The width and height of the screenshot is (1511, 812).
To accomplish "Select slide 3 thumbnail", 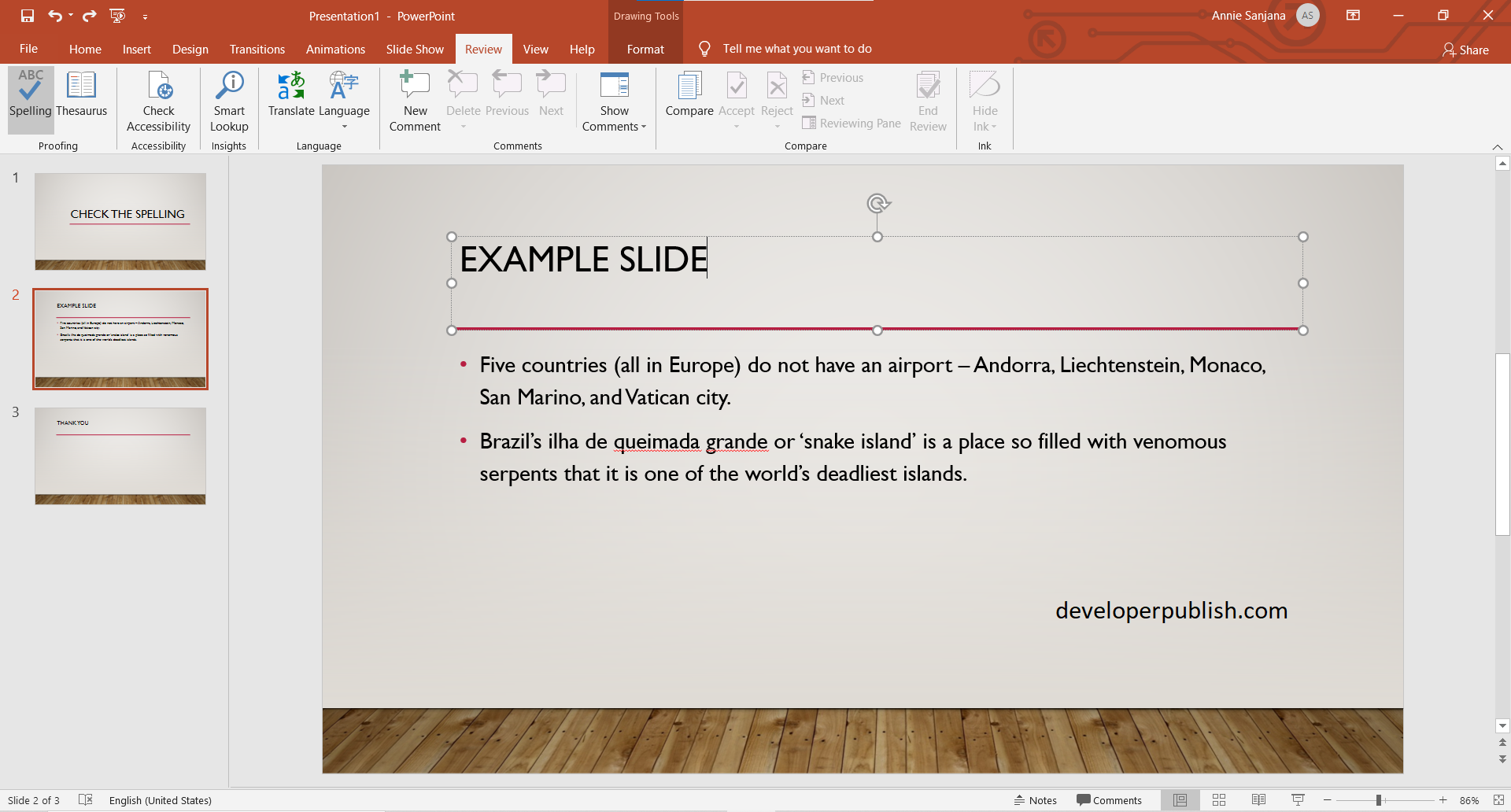I will [120, 455].
